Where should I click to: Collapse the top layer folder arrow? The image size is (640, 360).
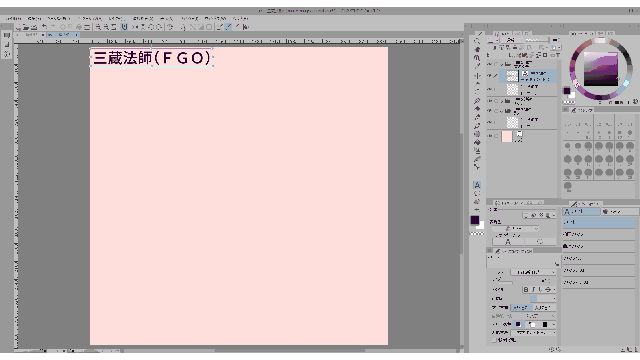(x=502, y=64)
